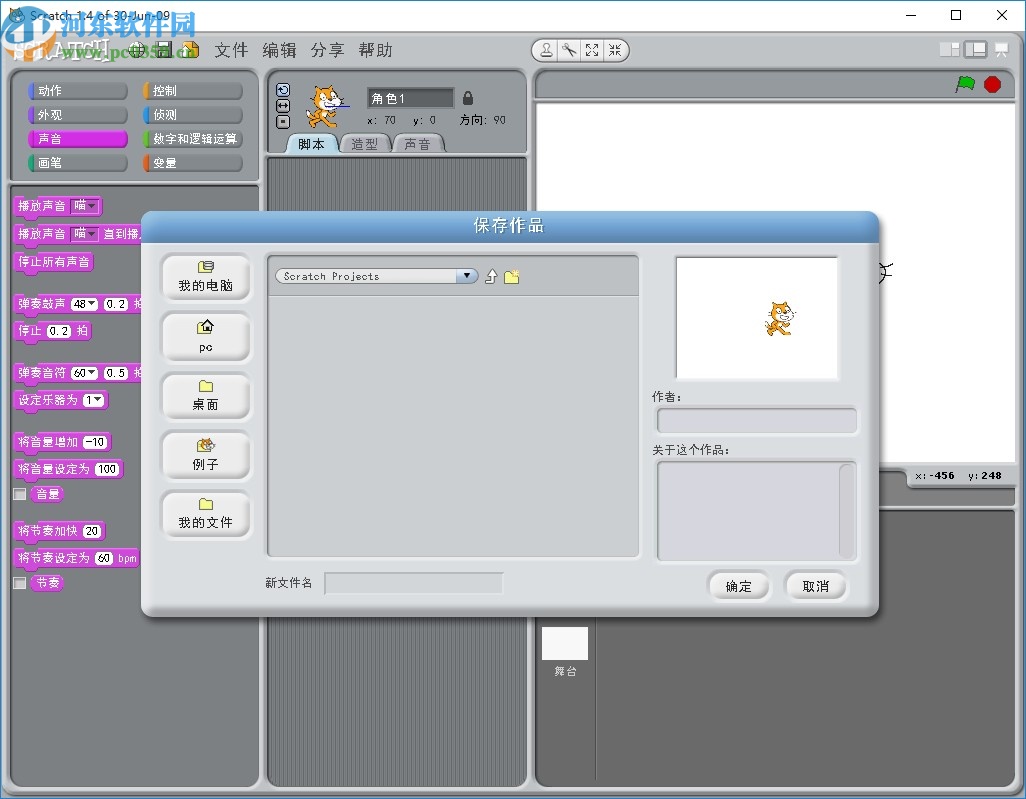Click the 新文件名 filename input field

tap(414, 583)
